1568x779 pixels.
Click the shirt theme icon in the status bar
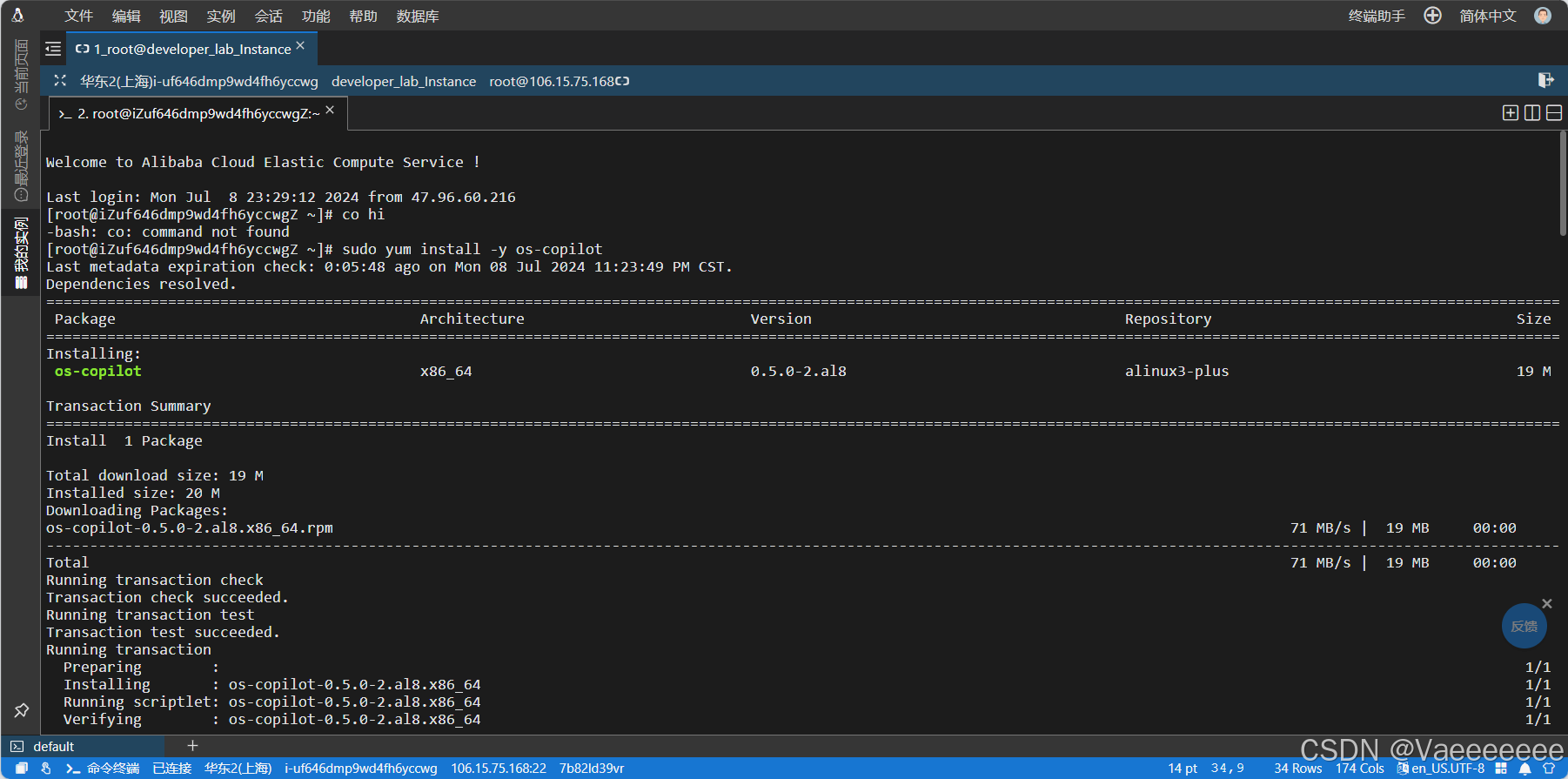[1548, 768]
